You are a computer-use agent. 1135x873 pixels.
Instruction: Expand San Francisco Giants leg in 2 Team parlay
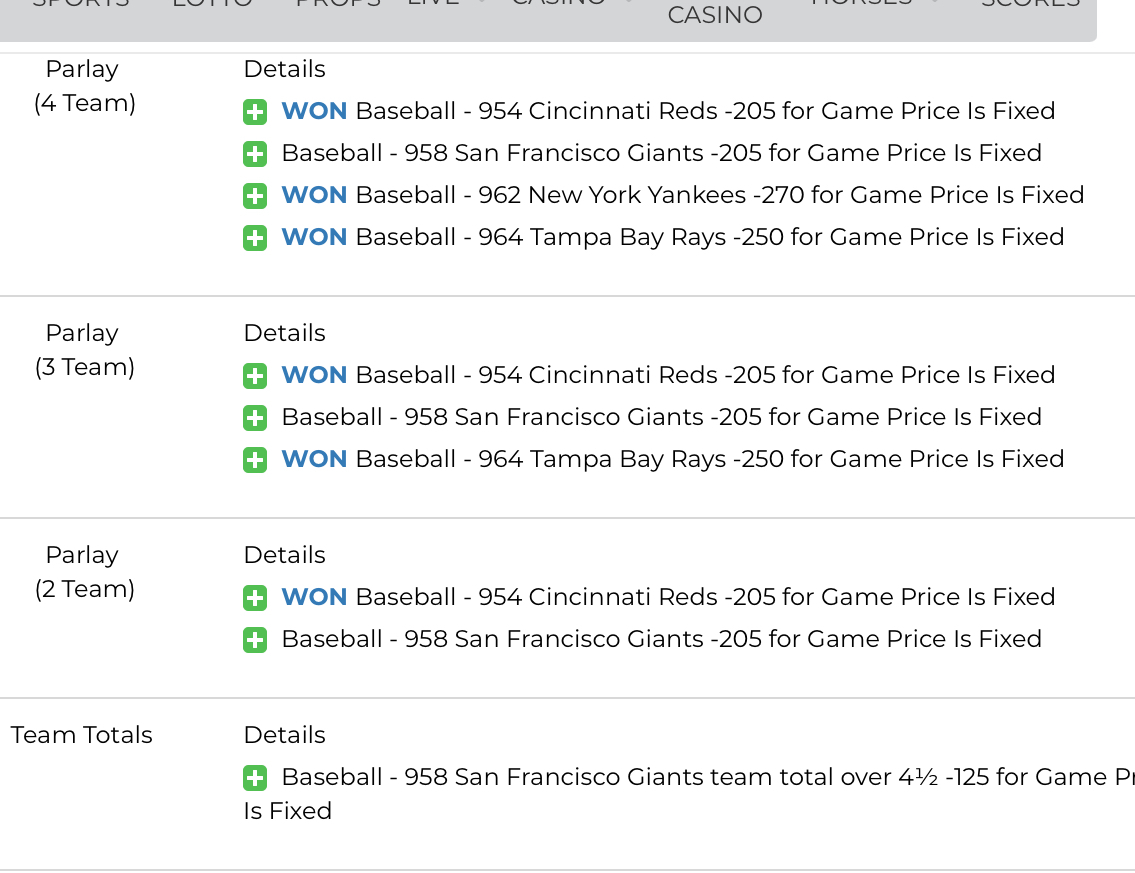pyautogui.click(x=255, y=641)
